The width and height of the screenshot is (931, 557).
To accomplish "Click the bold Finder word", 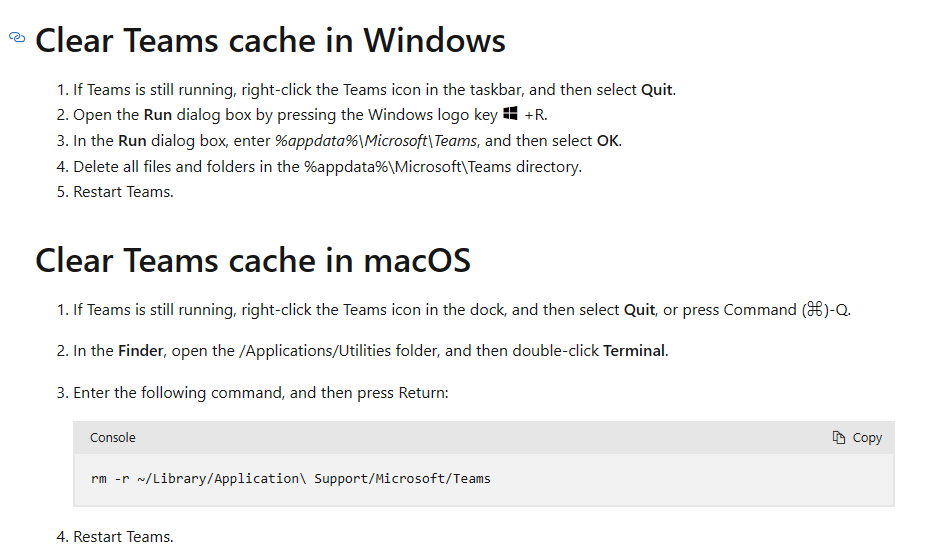I will pos(140,351).
